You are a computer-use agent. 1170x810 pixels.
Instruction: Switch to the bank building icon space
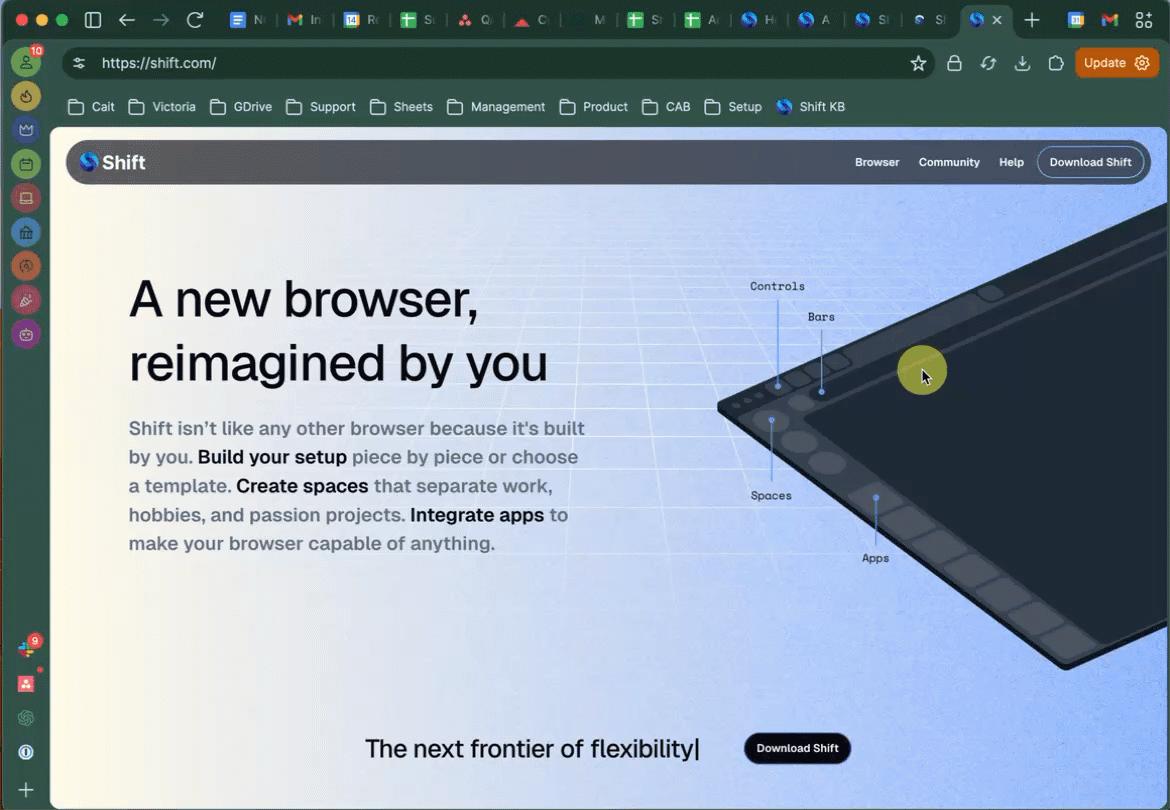[x=26, y=233]
